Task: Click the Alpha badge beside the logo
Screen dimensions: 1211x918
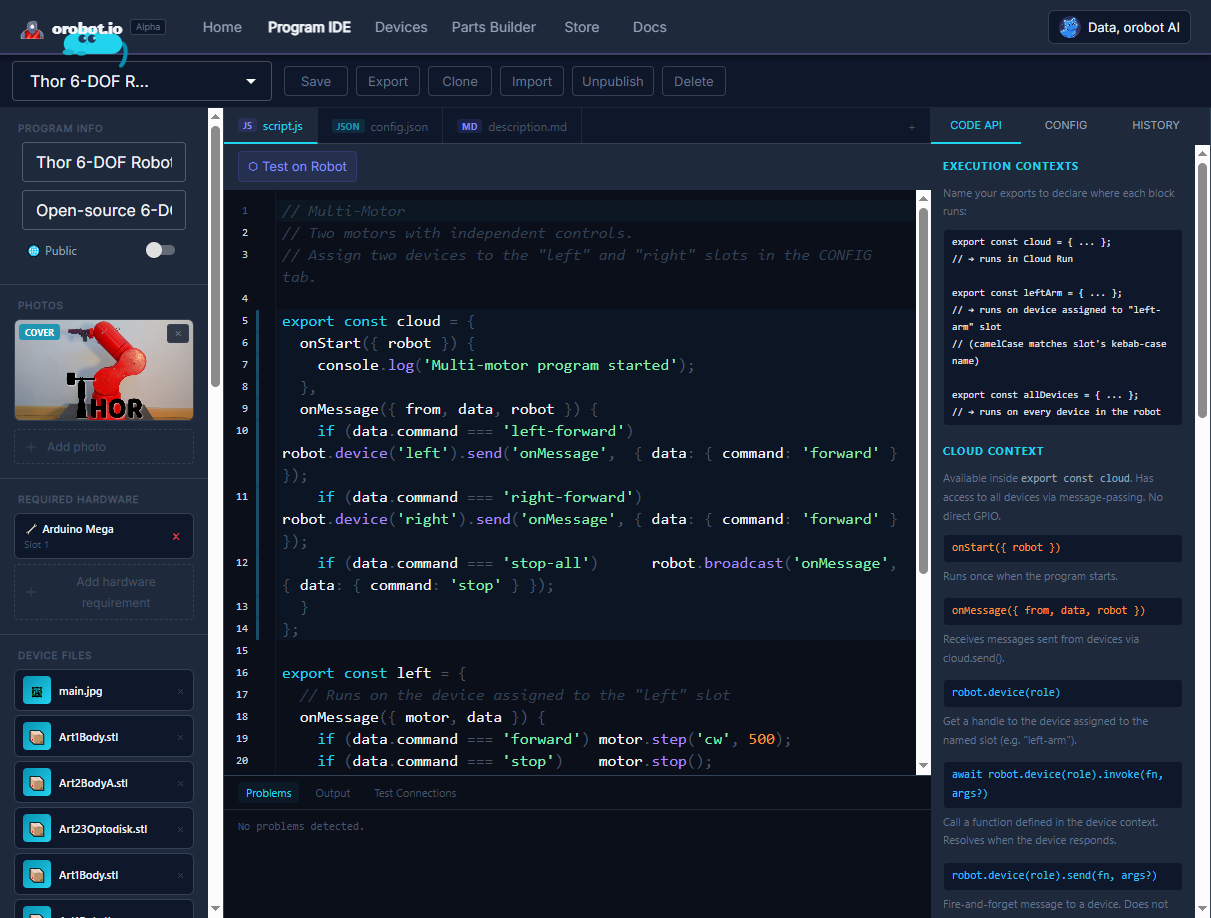Action: 148,27
